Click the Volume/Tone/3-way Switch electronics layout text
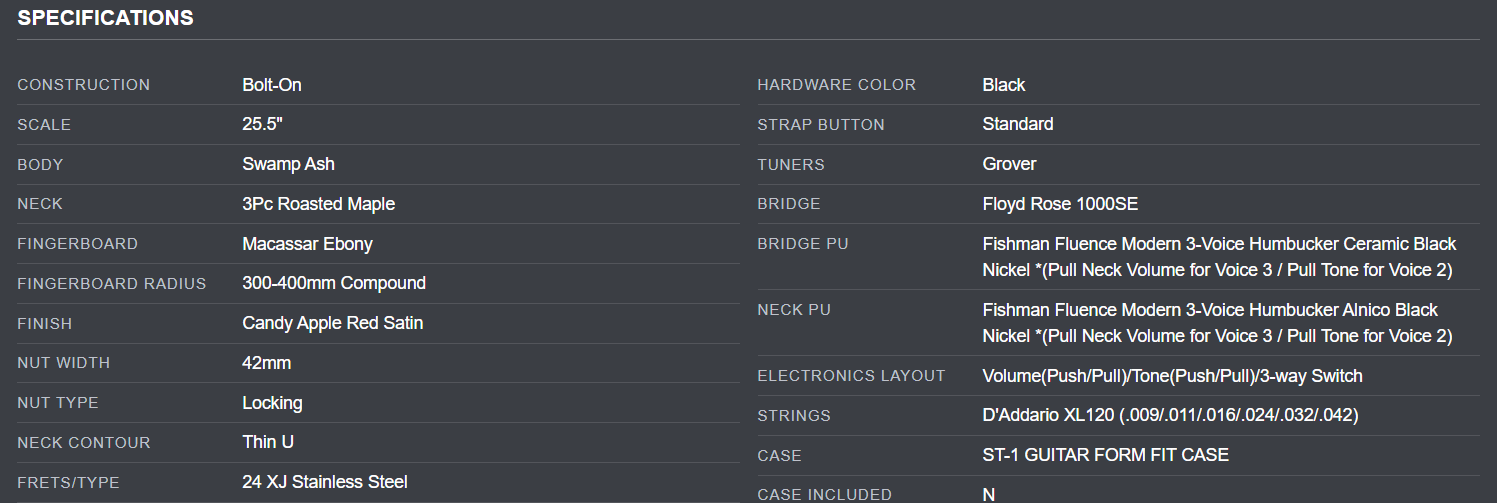The width and height of the screenshot is (1497, 503). pos(1172,376)
